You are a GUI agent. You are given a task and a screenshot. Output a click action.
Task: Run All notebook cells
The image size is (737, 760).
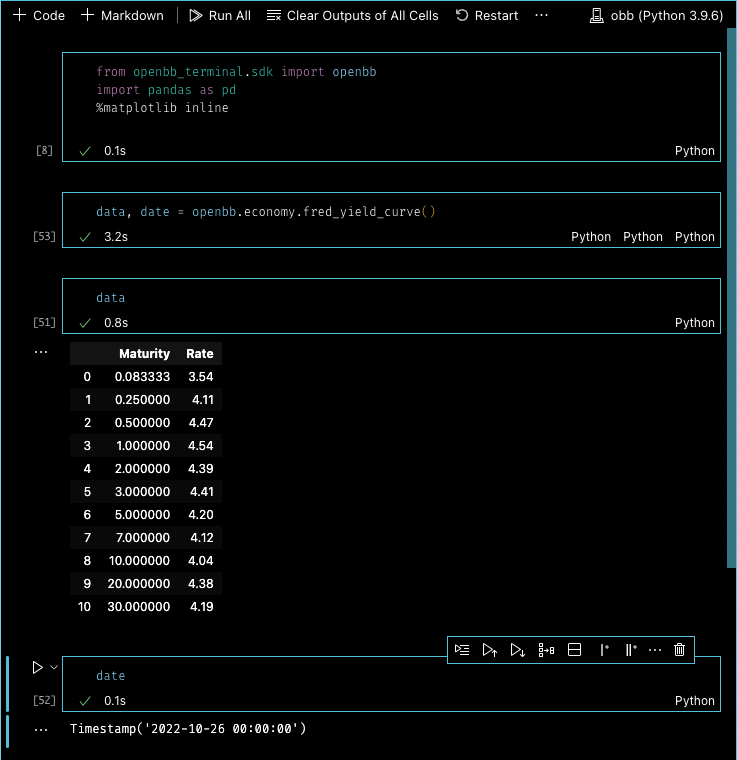220,16
